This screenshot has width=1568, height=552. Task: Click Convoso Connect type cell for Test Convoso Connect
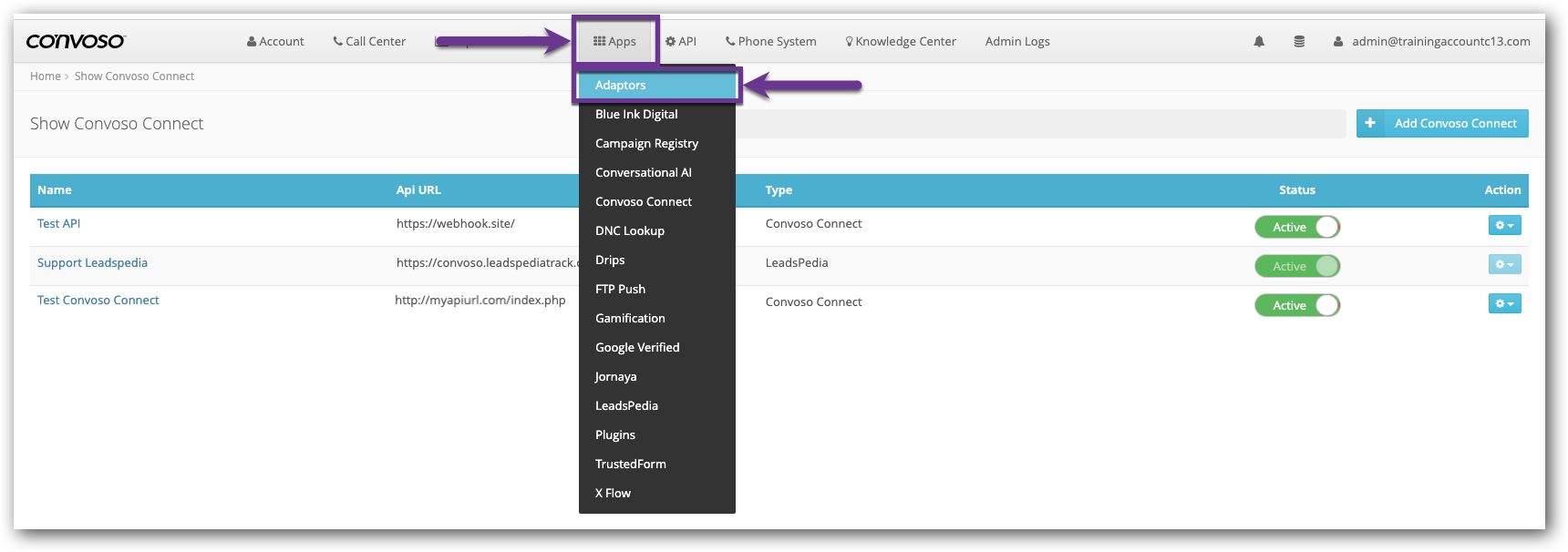813,302
